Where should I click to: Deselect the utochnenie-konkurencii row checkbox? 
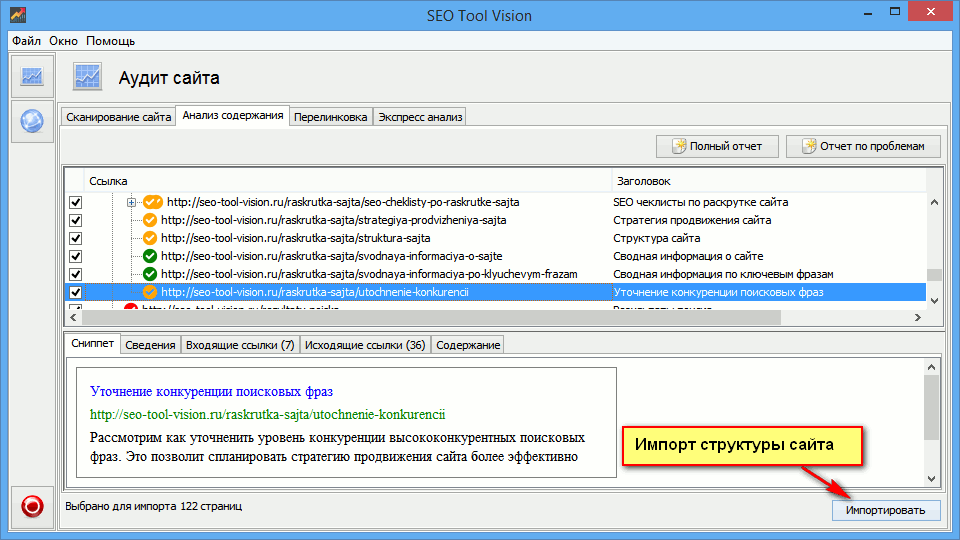point(75,292)
